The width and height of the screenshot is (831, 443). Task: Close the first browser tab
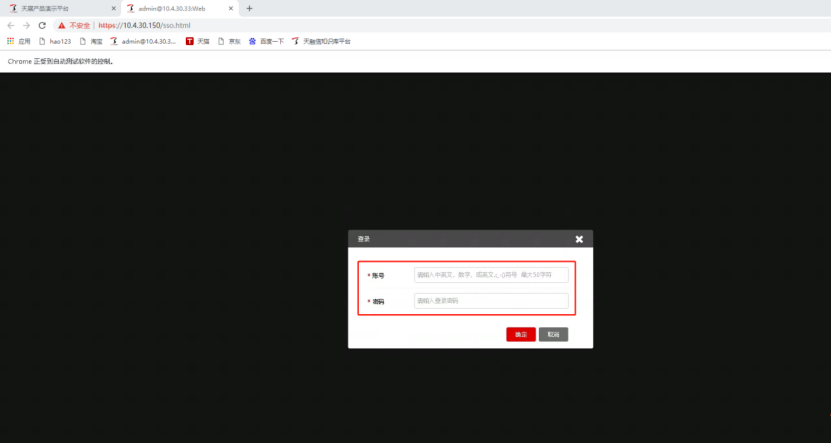112,8
